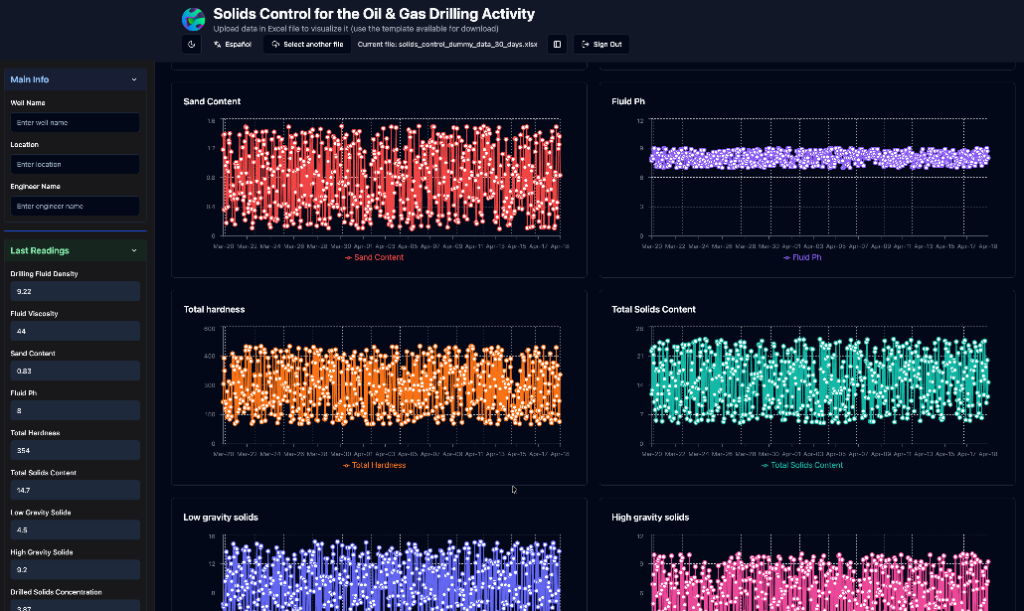1024x611 pixels.
Task: Click the Current file name text
Action: click(x=447, y=44)
